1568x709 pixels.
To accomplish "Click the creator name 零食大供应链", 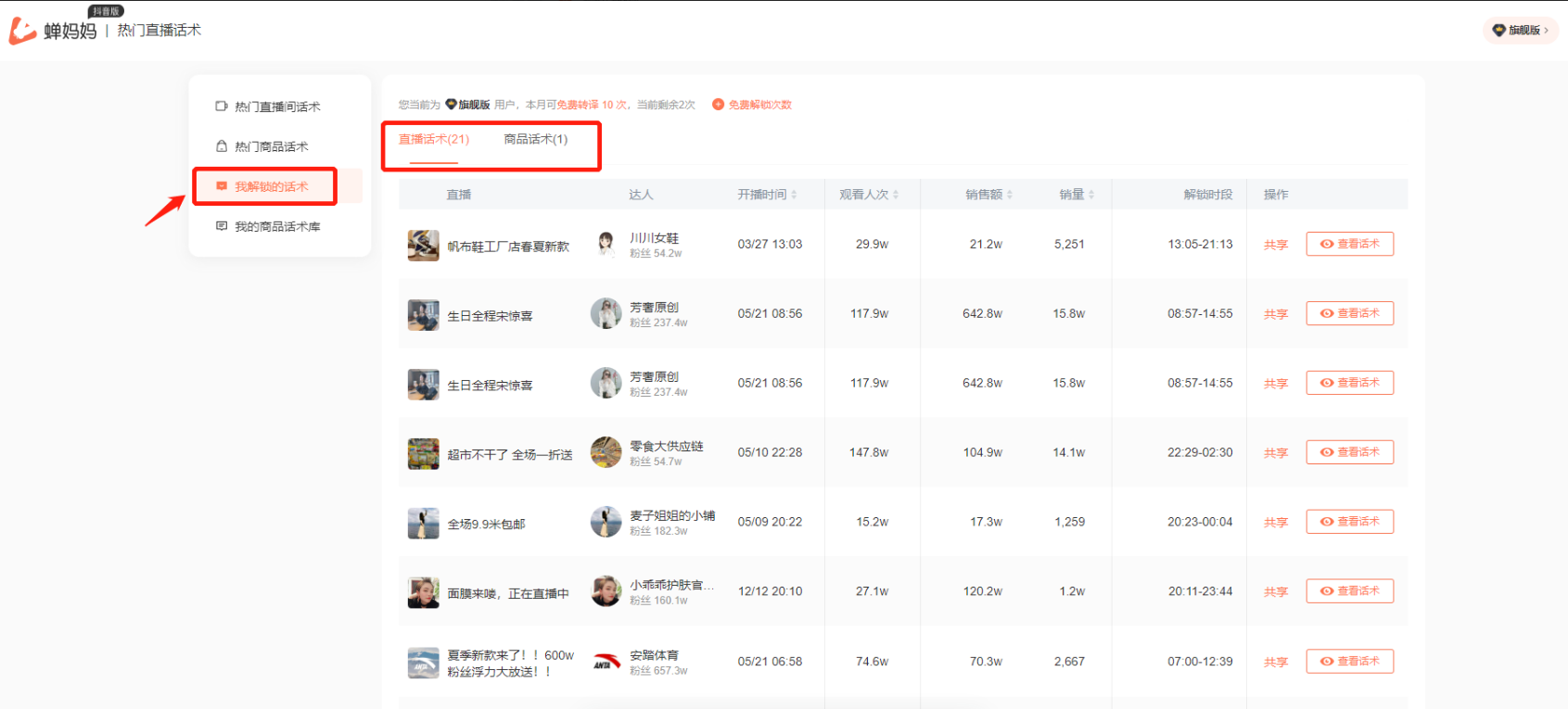I will 667,446.
